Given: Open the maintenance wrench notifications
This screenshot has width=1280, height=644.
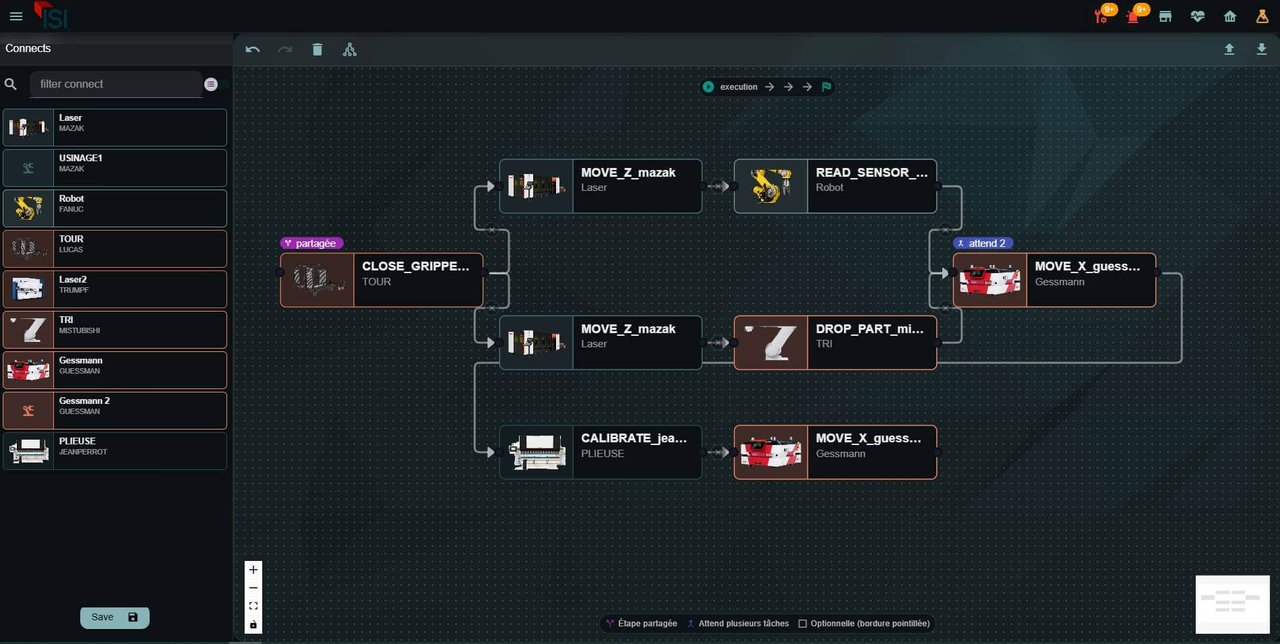Looking at the screenshot, I should [1102, 15].
